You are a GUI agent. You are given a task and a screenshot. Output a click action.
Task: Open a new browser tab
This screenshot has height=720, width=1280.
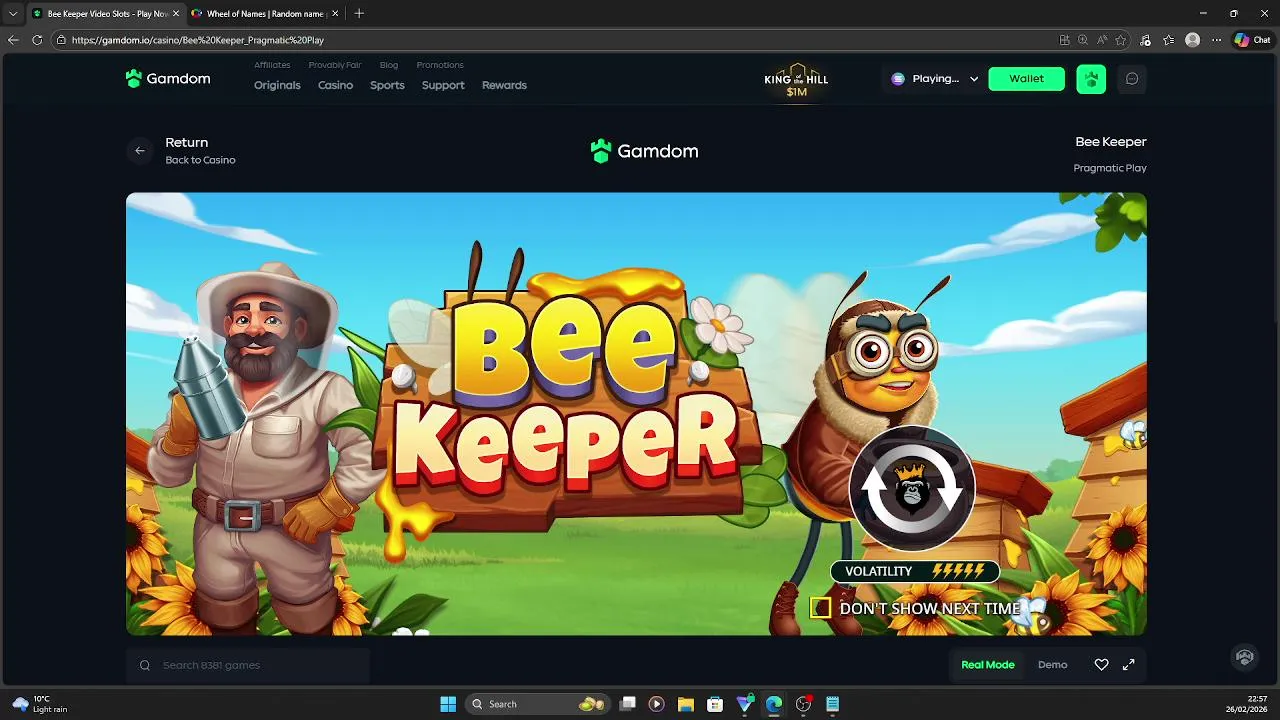(x=359, y=13)
